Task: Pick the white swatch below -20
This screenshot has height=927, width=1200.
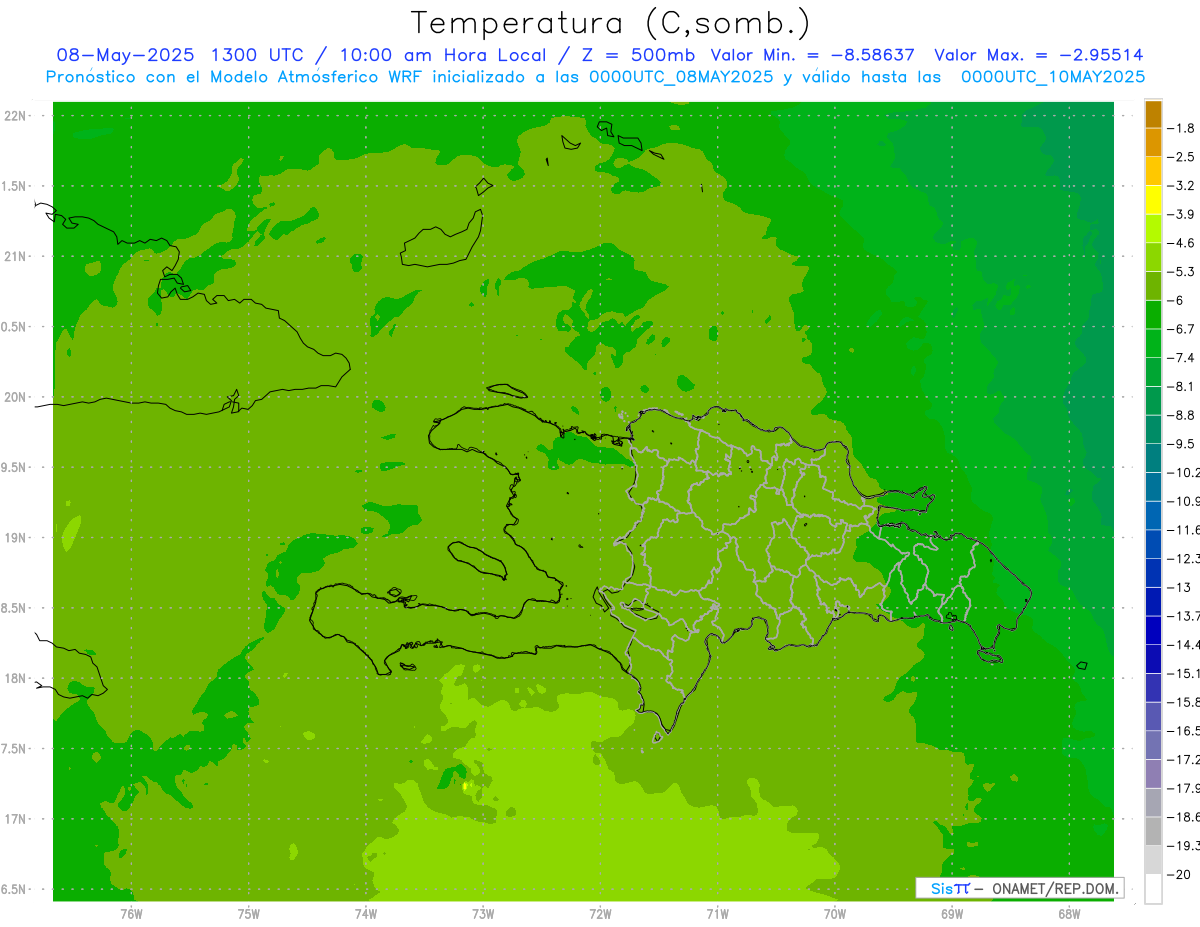Action: [x=1154, y=888]
